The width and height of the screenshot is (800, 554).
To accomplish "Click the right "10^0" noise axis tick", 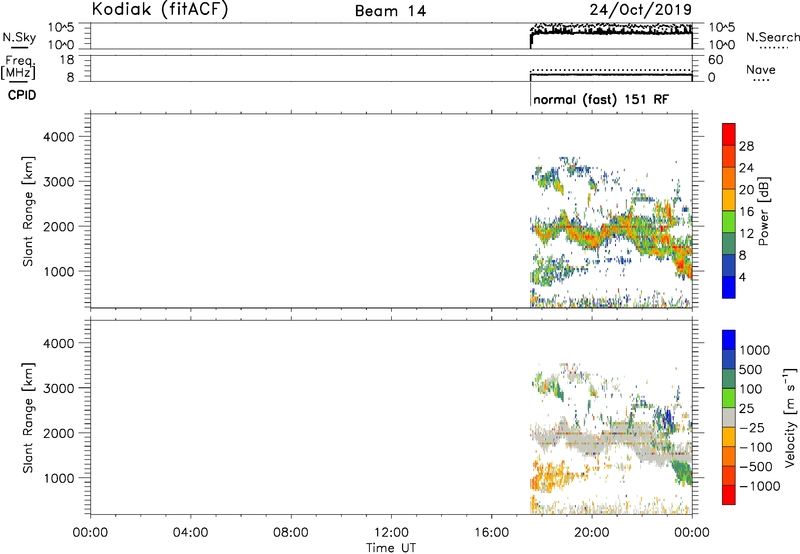I will tap(722, 45).
